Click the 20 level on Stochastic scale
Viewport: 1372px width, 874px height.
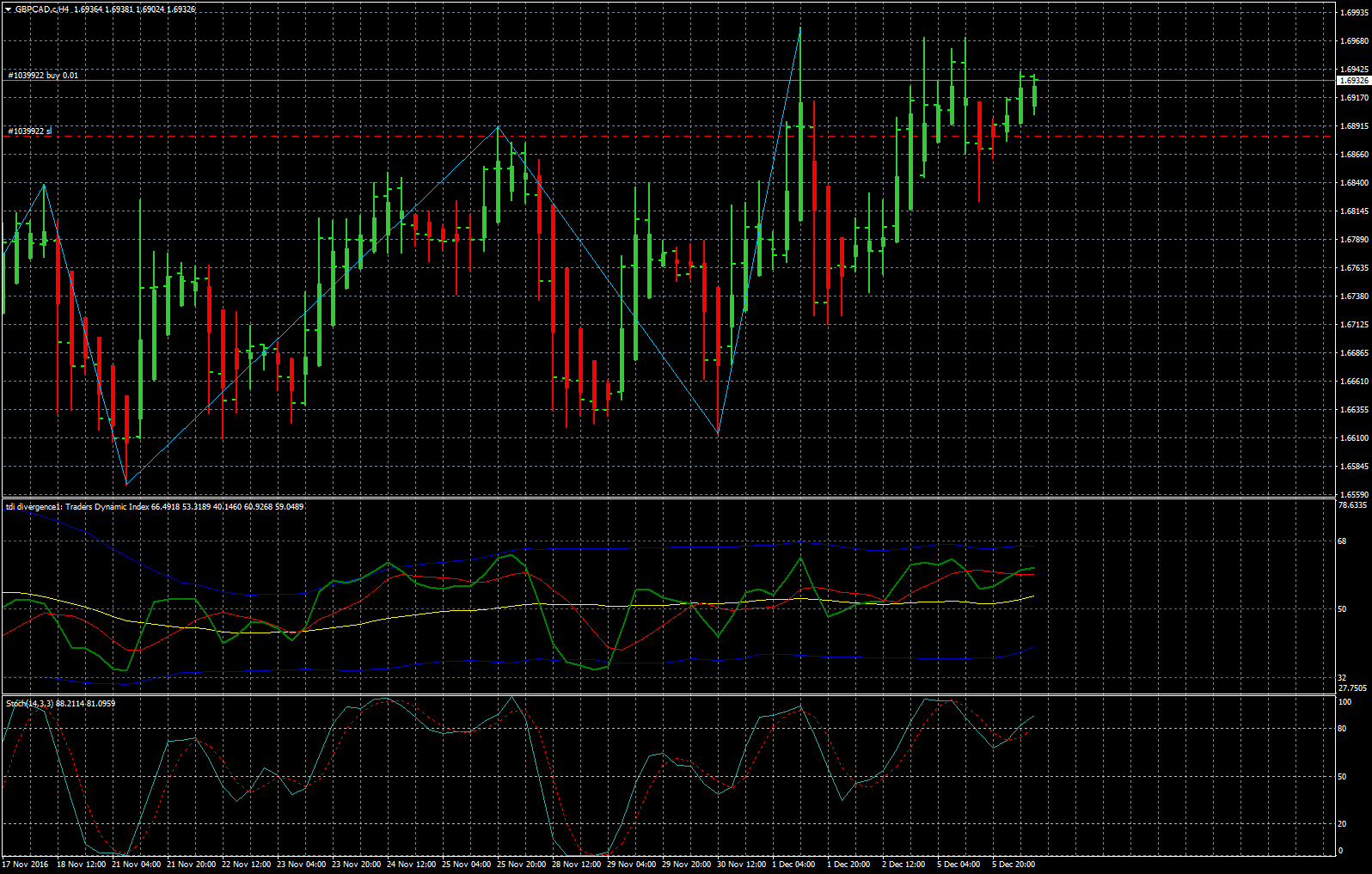(1342, 824)
